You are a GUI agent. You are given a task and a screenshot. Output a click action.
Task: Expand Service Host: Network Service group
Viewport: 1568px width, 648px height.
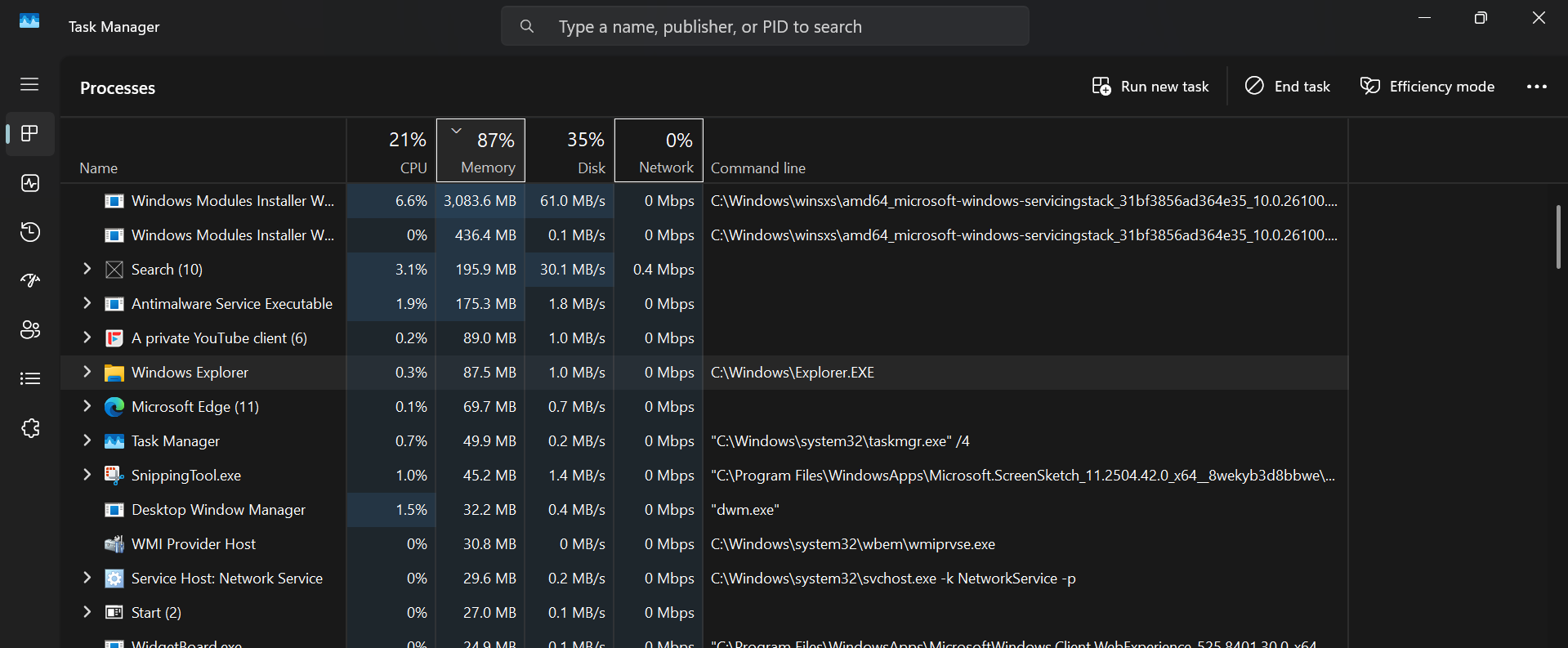(87, 577)
